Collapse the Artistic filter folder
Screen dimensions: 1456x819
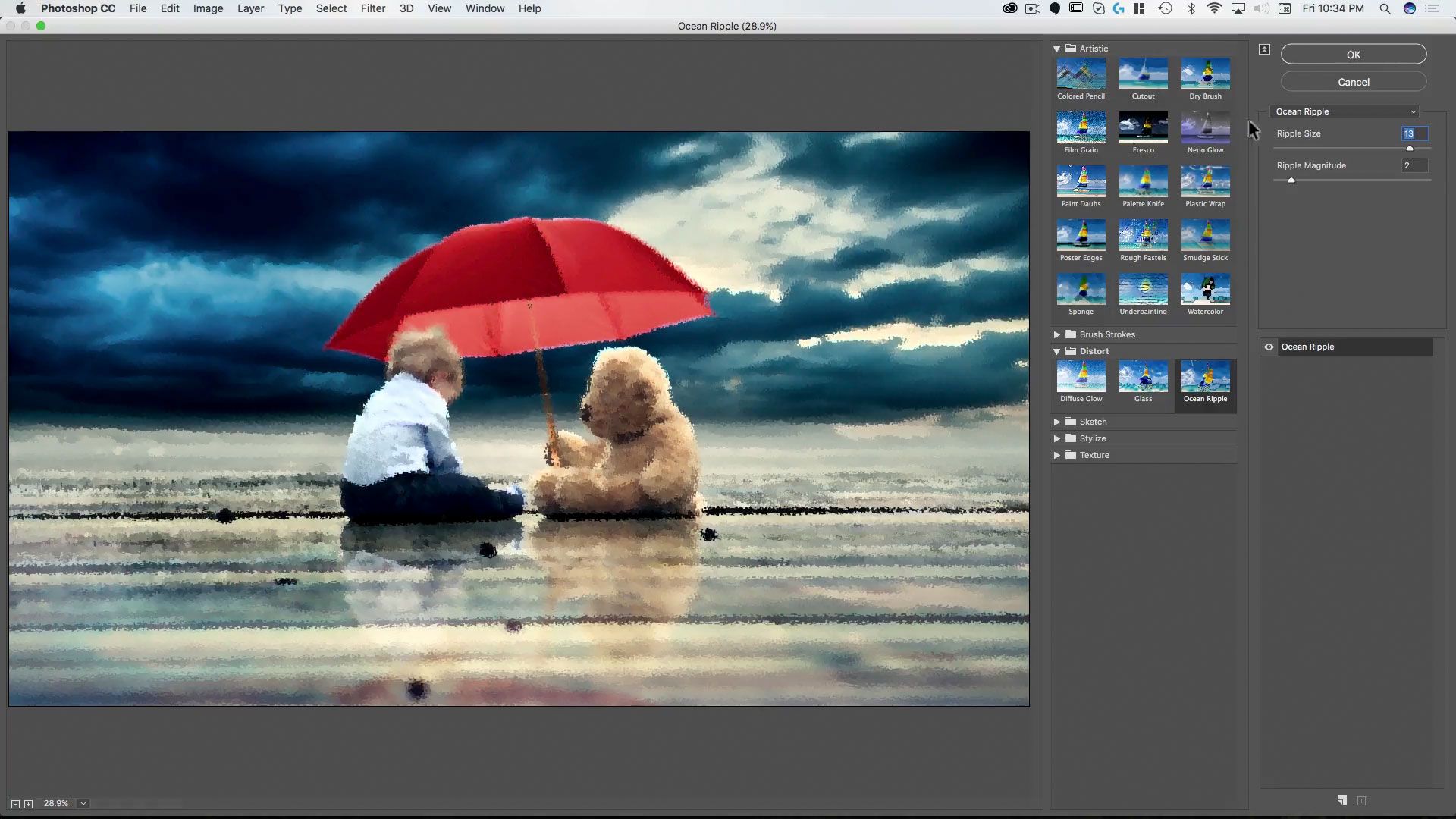[x=1056, y=49]
